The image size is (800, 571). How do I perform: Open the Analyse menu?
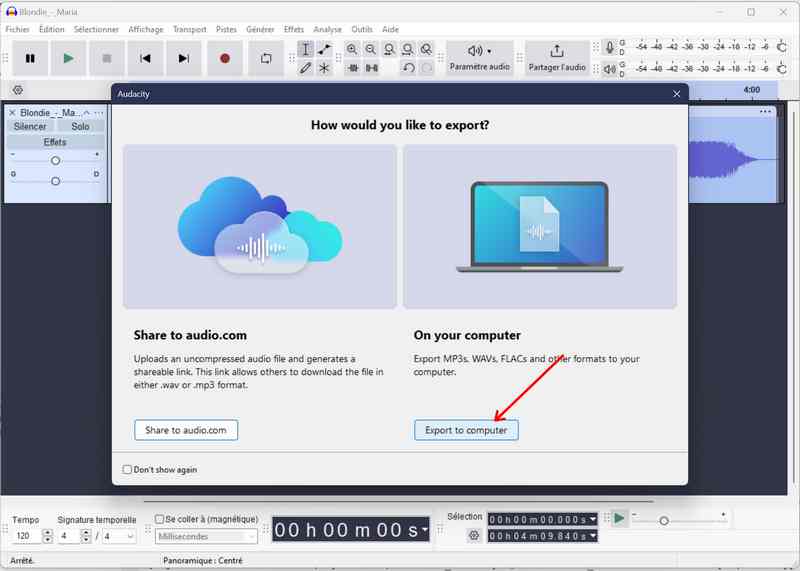[x=328, y=30]
